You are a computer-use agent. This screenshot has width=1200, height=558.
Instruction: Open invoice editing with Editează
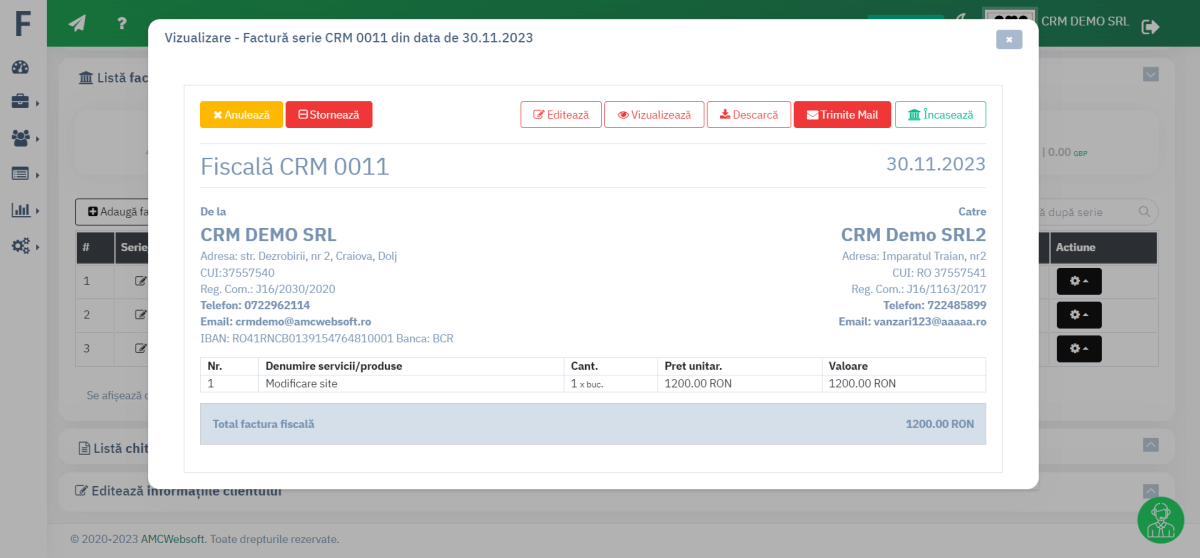click(x=561, y=115)
